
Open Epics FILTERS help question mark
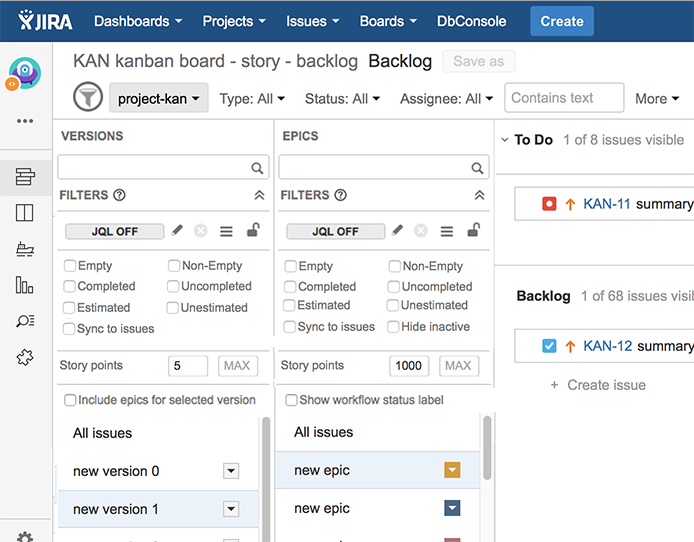[340, 195]
